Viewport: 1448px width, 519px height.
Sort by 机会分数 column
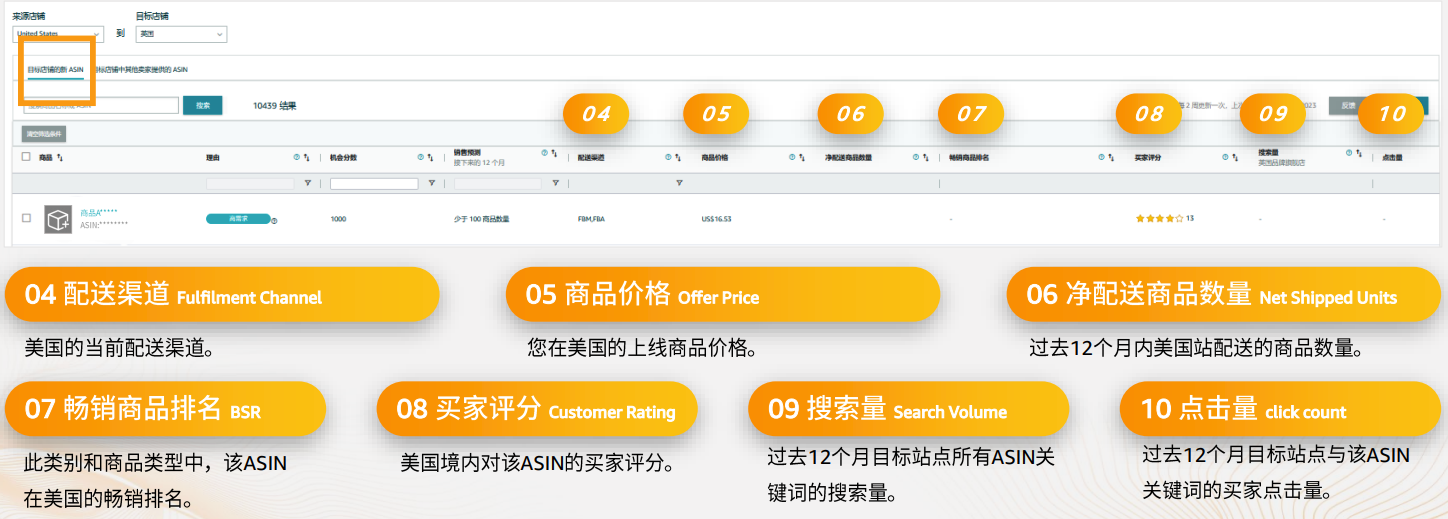430,158
